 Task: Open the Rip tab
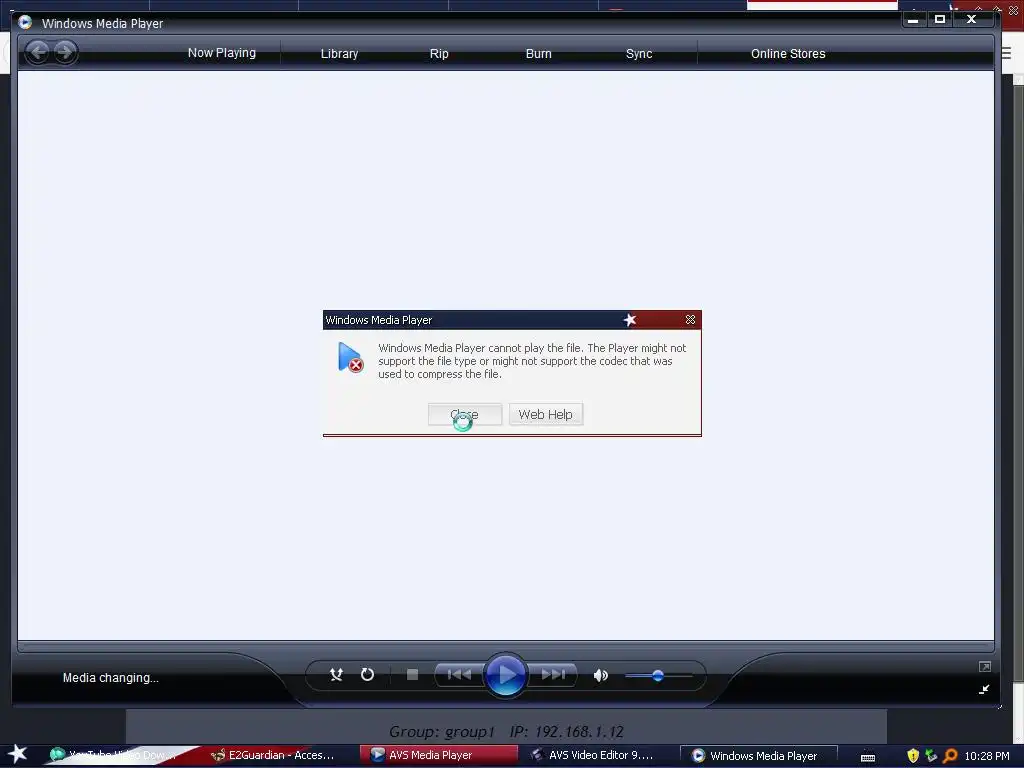pos(439,54)
